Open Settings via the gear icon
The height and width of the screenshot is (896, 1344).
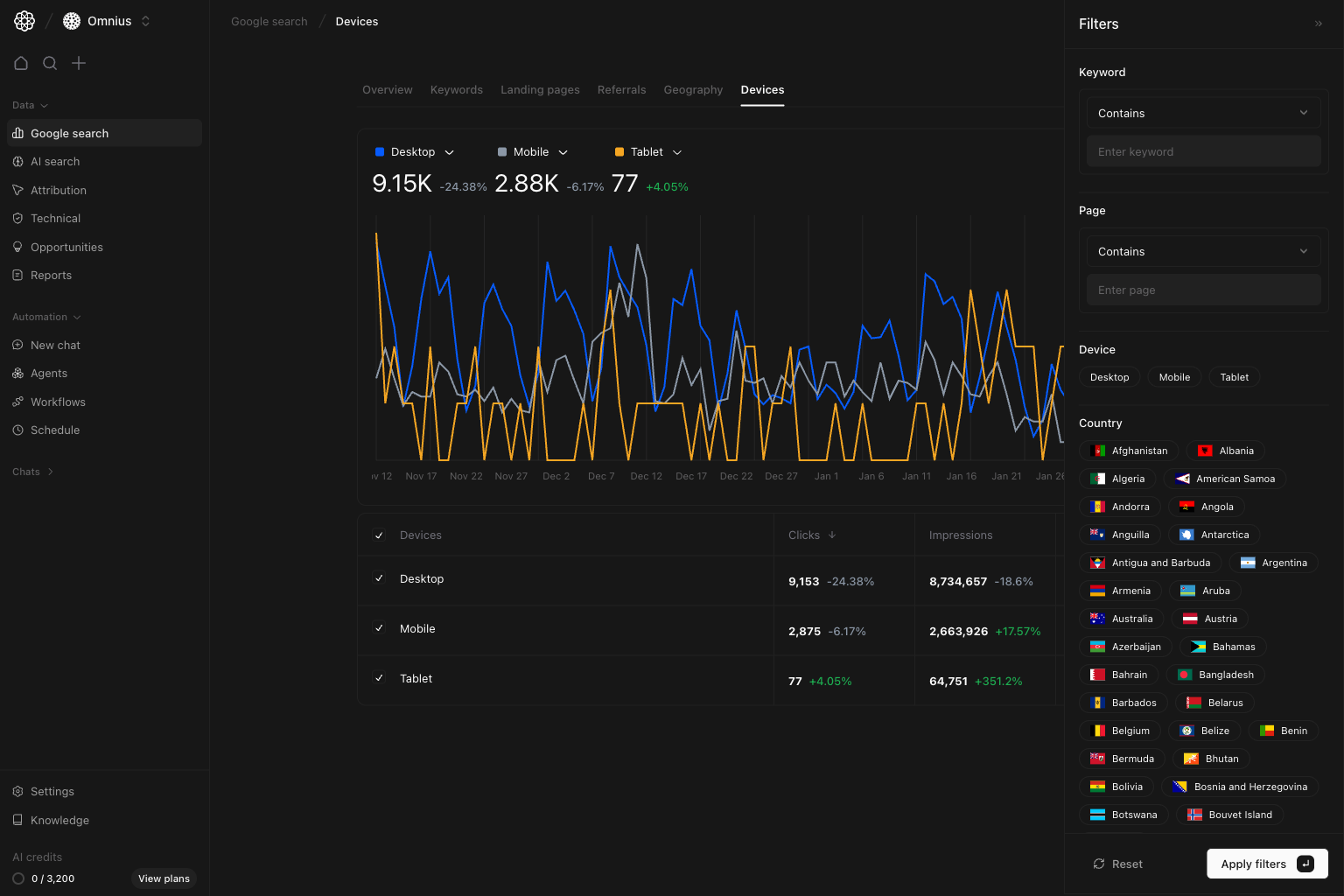click(17, 792)
